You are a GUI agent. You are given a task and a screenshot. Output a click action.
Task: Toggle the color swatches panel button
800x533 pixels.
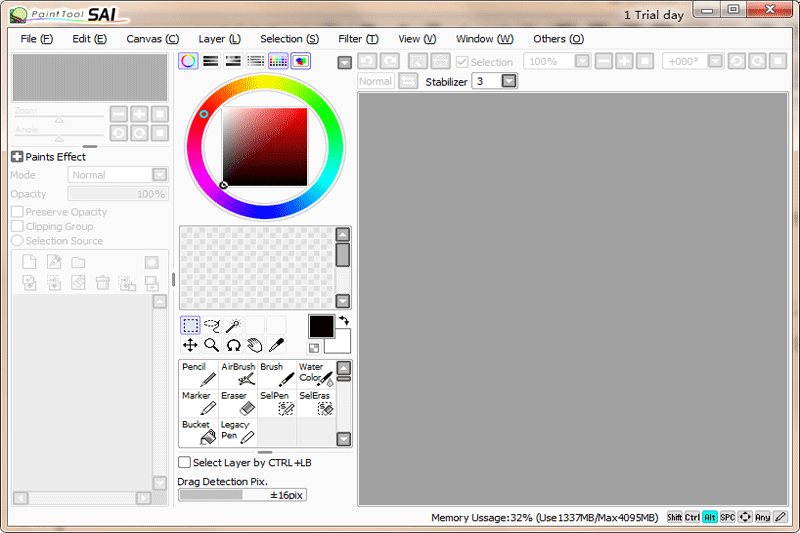pos(278,61)
